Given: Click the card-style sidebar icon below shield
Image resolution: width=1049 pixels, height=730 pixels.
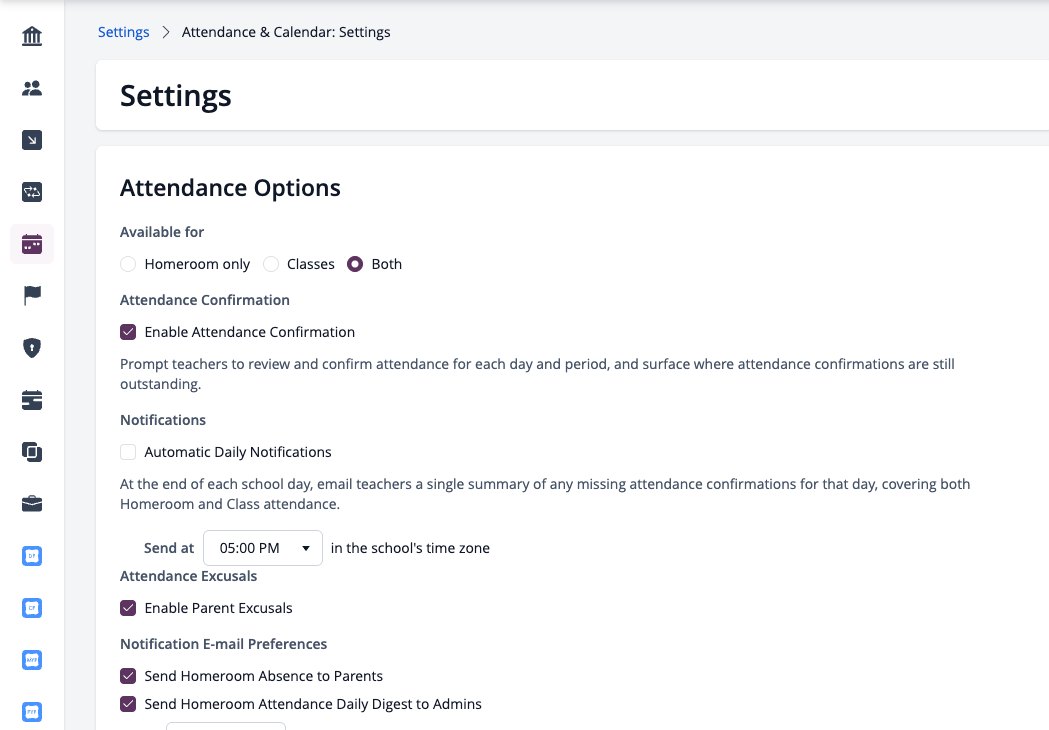Looking at the screenshot, I should point(31,399).
